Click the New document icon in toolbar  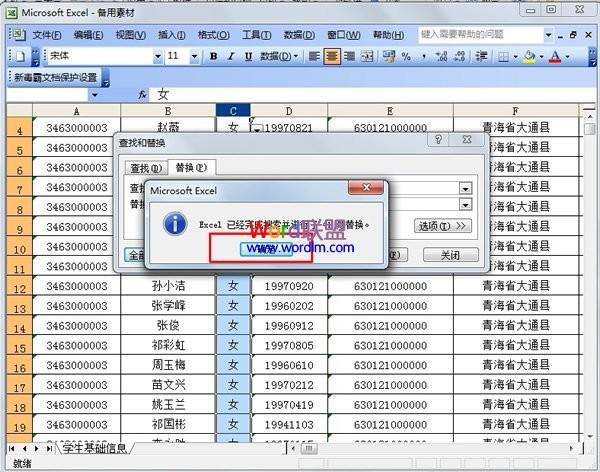pyautogui.click(x=20, y=57)
